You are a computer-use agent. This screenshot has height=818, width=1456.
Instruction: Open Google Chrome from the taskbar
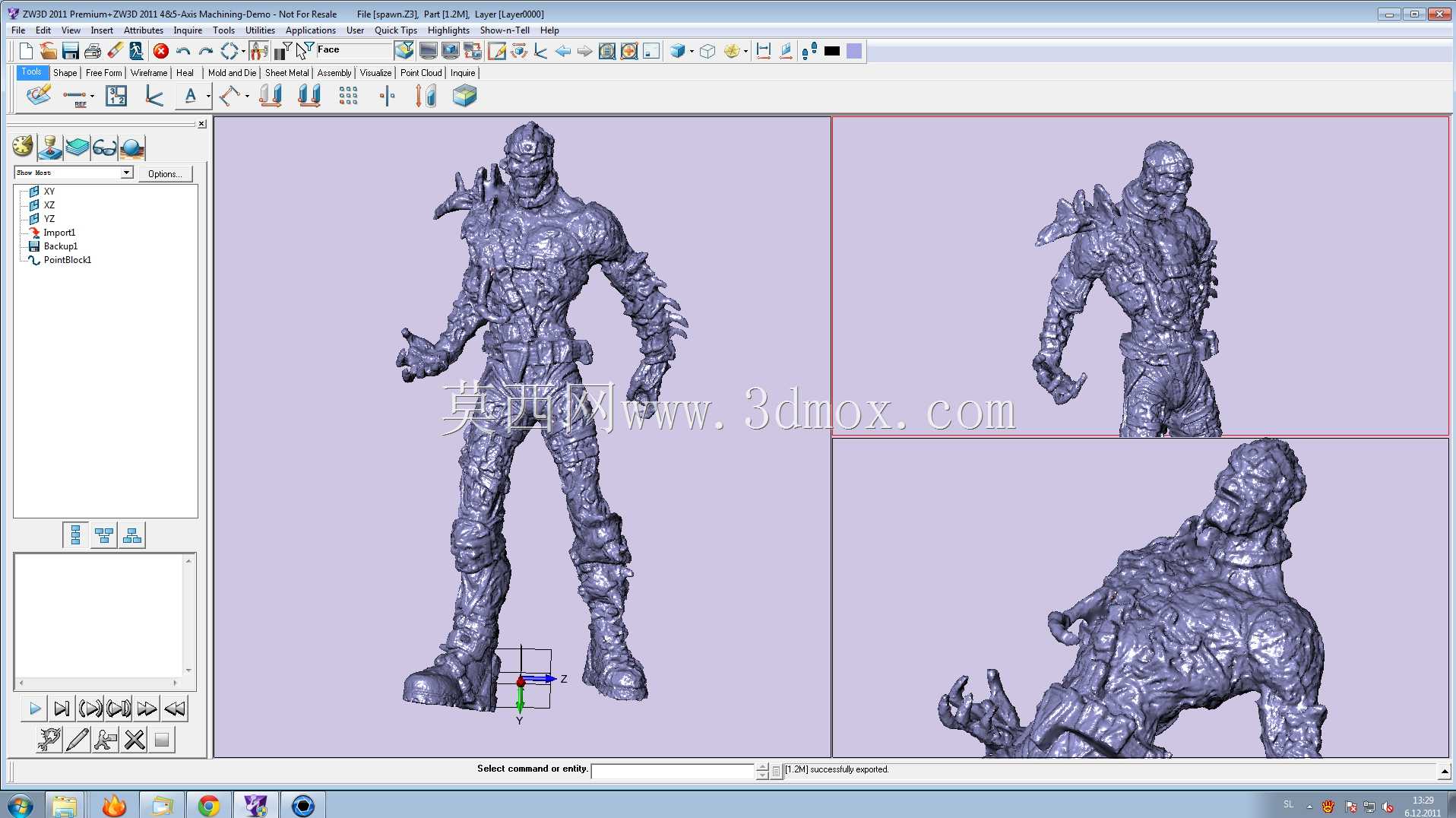tap(208, 805)
